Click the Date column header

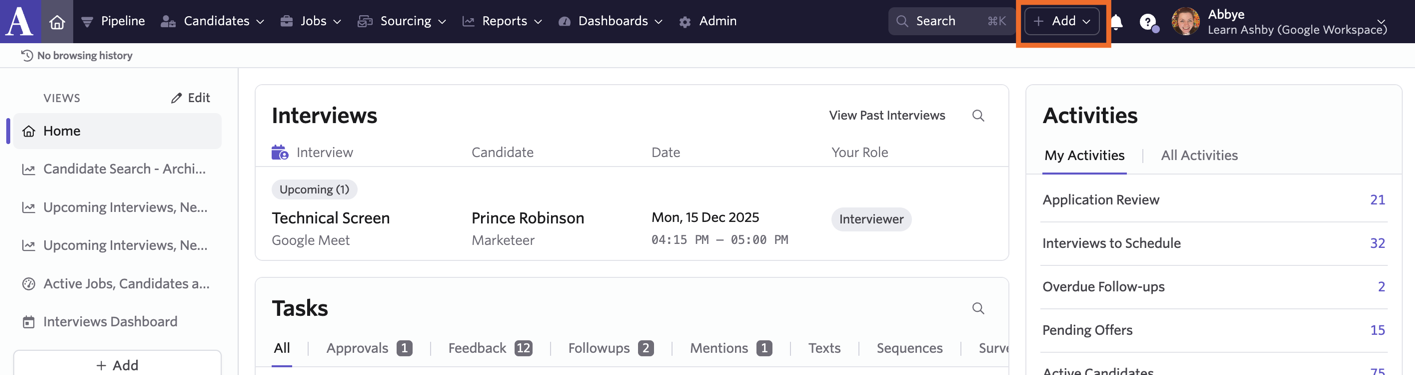666,152
